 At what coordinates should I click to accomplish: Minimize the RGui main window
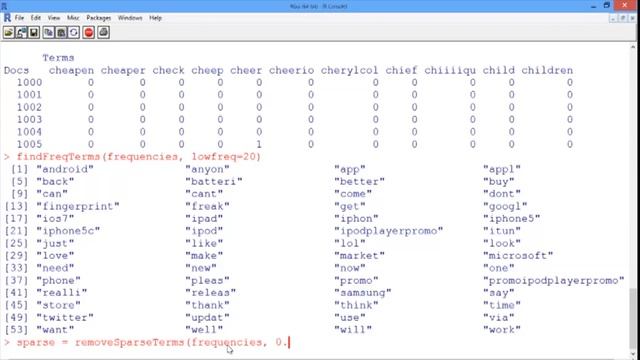593,6
